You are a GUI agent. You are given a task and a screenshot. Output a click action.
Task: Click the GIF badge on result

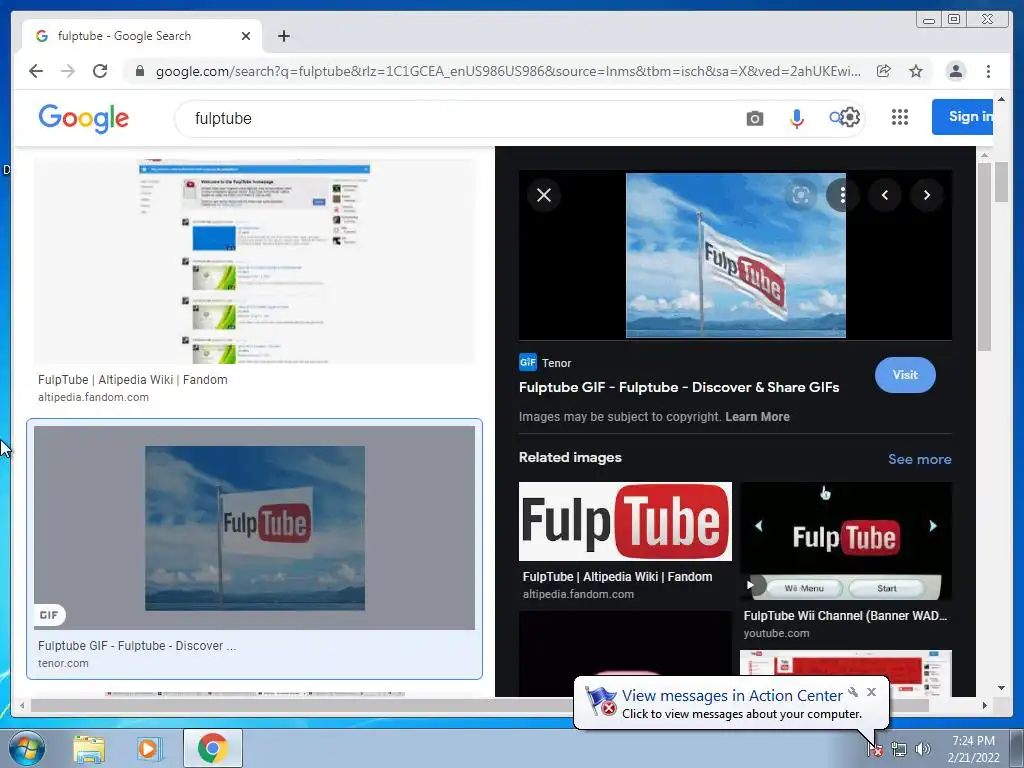[x=49, y=615]
